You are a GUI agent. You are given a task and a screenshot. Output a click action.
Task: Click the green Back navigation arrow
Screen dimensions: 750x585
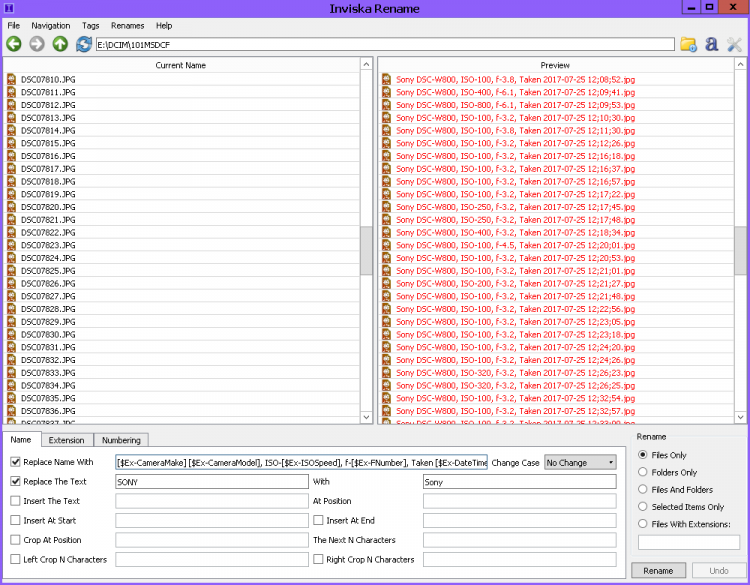coord(14,44)
